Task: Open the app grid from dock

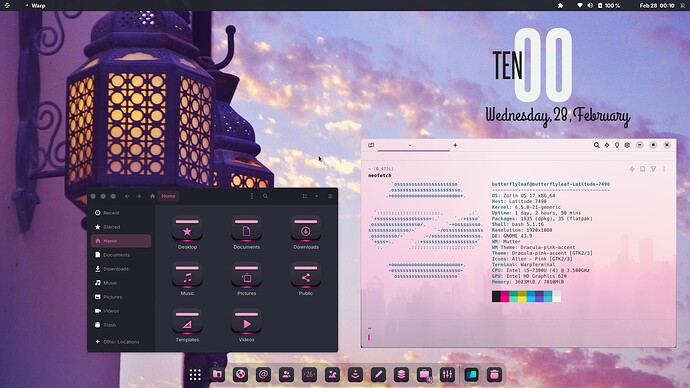Action: [x=195, y=375]
